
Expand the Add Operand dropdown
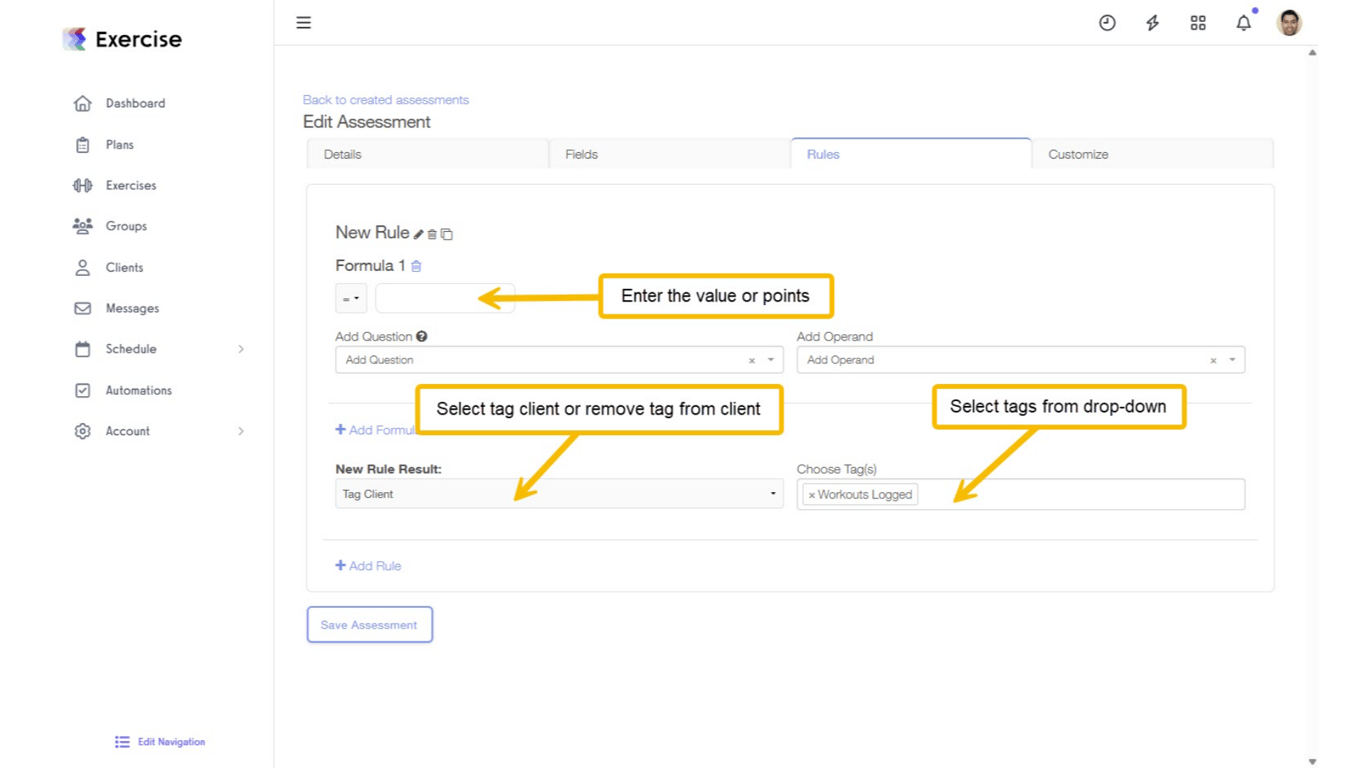(x=1231, y=359)
